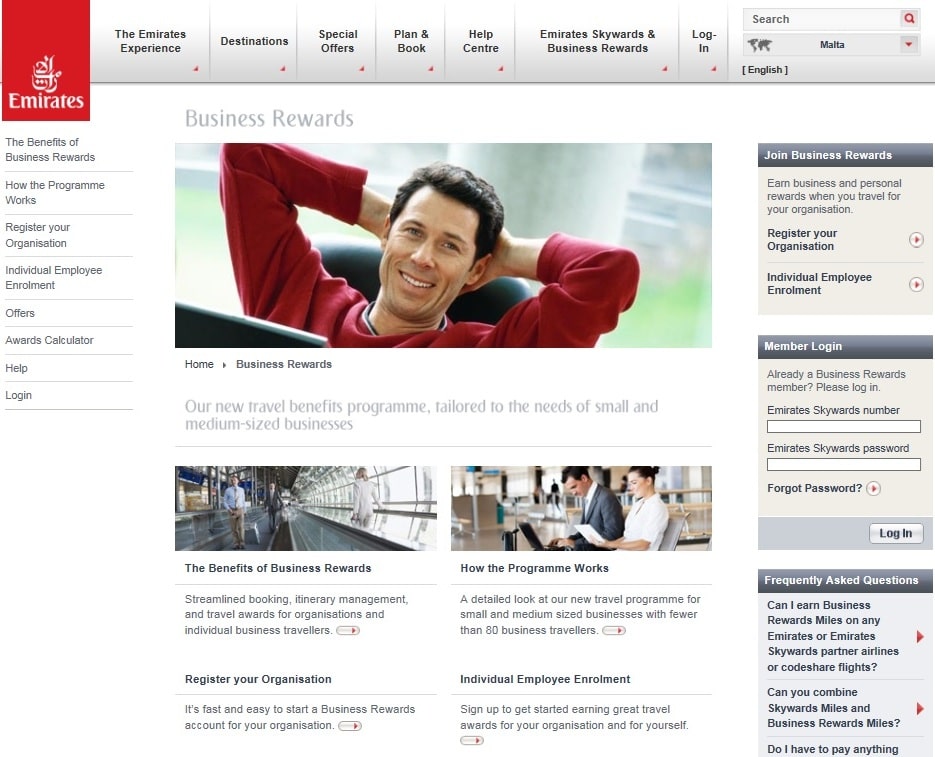Click the Forgot Password arrow icon

pos(873,489)
